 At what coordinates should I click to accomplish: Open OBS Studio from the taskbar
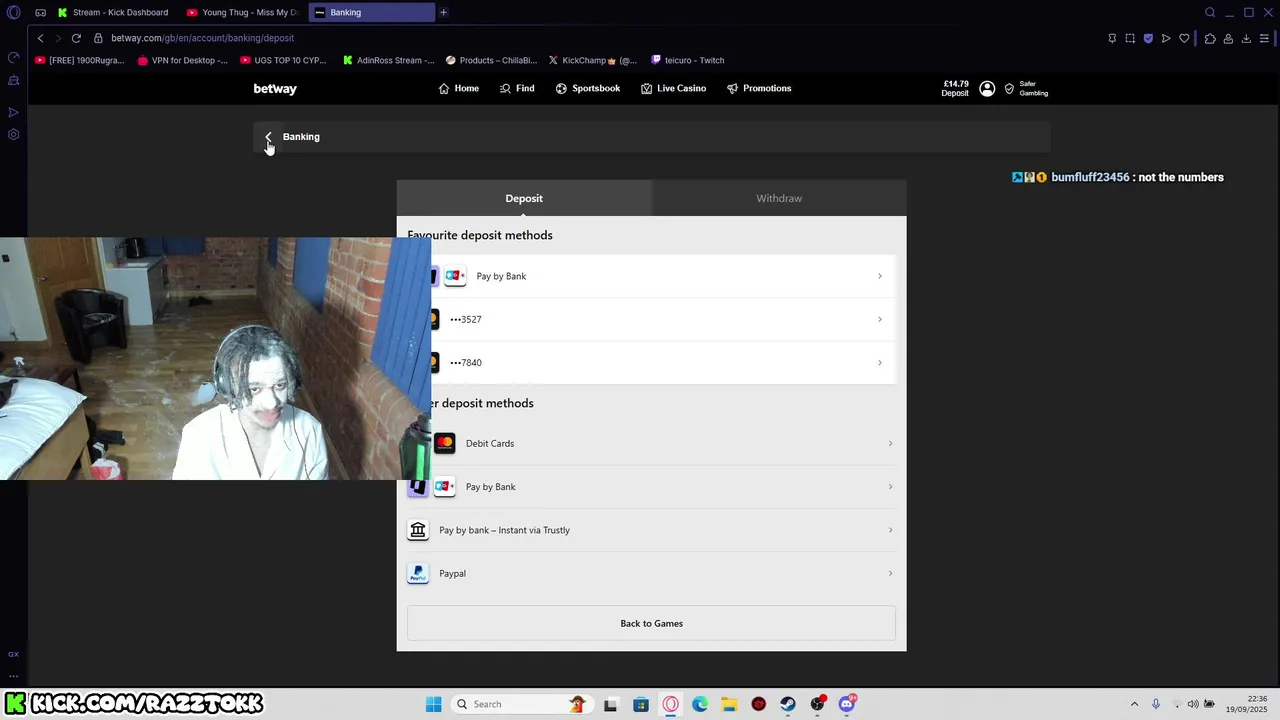[817, 704]
